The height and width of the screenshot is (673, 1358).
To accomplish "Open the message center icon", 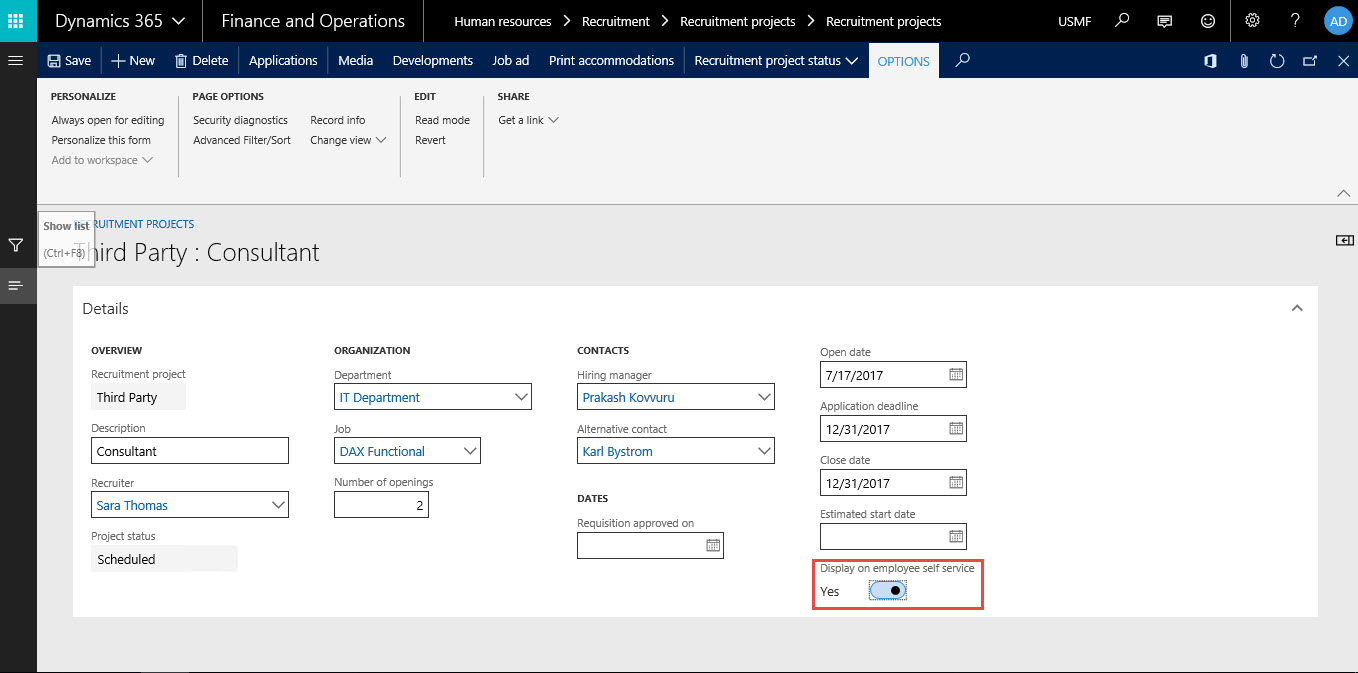I will 1164,20.
